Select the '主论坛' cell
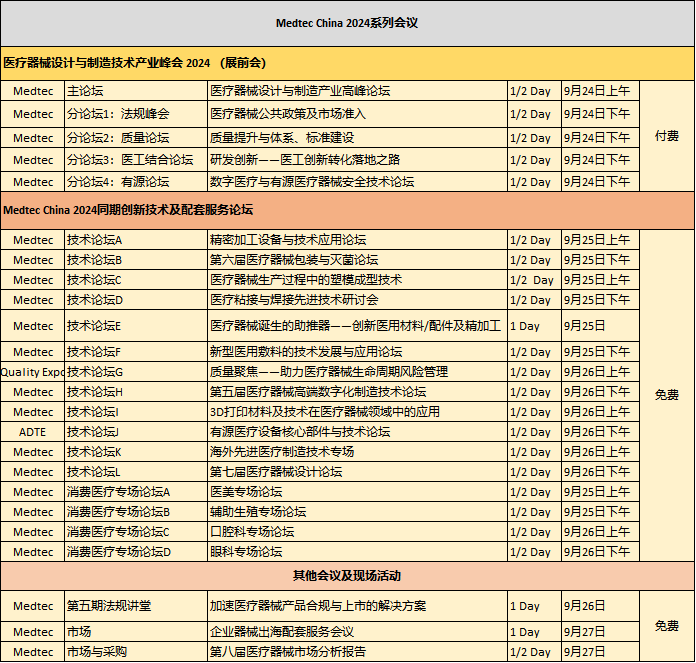Image resolution: width=696 pixels, height=663 pixels. point(136,91)
